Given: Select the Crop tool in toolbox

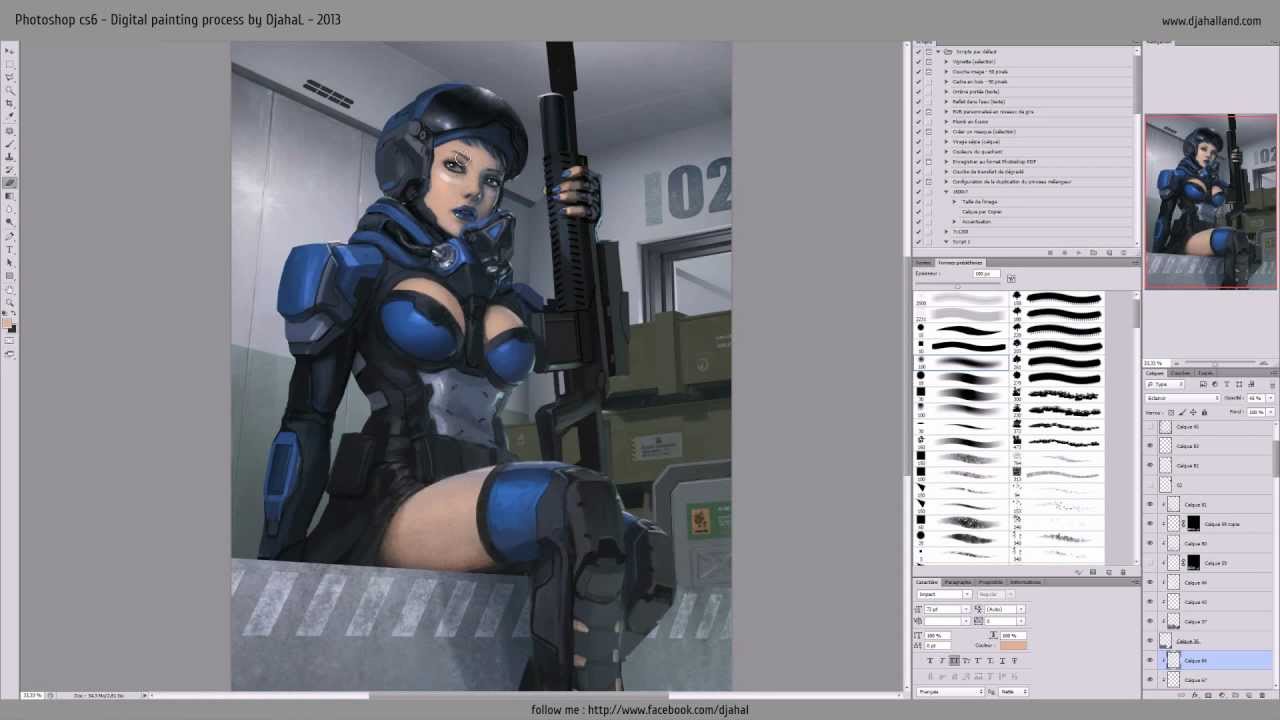Looking at the screenshot, I should coord(8,103).
